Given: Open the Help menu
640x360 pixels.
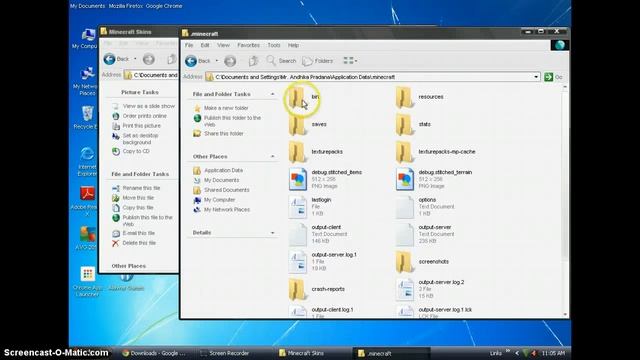Looking at the screenshot, I should (293, 45).
